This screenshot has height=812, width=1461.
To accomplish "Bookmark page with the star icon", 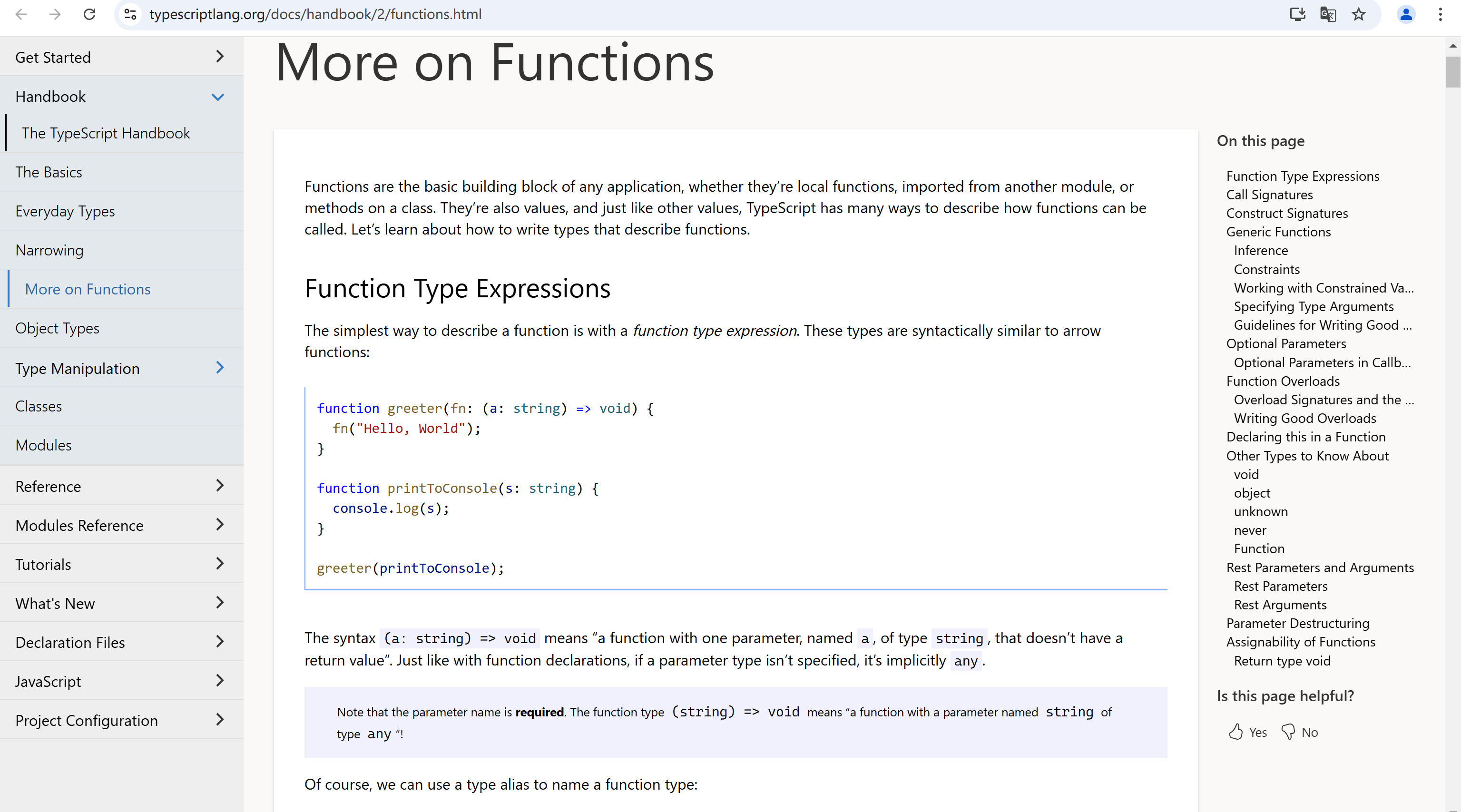I will click(x=1358, y=14).
